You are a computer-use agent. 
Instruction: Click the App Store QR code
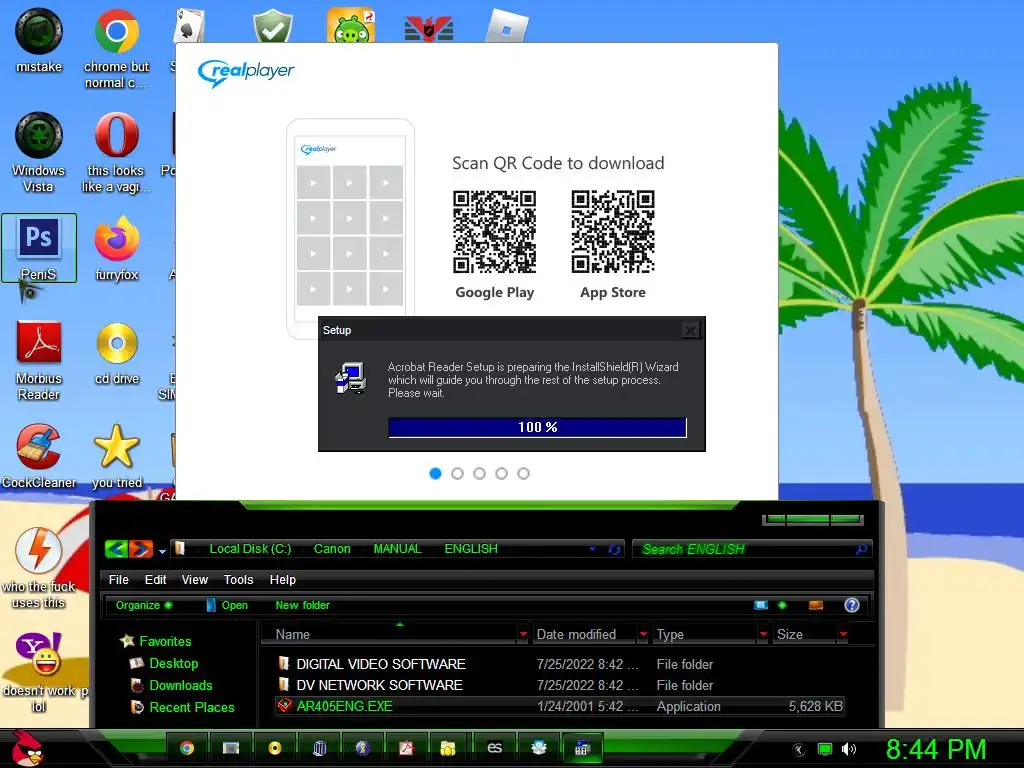613,232
